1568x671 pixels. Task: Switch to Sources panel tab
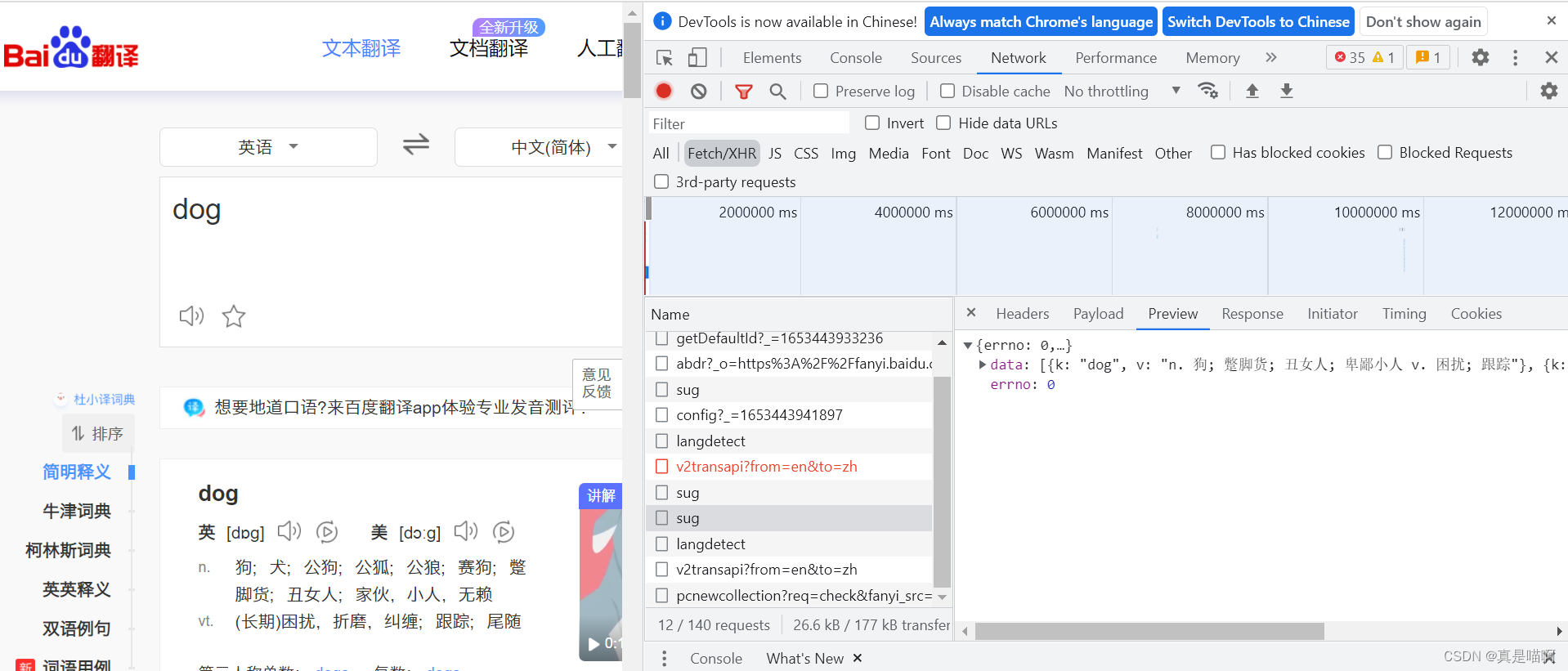coord(936,57)
